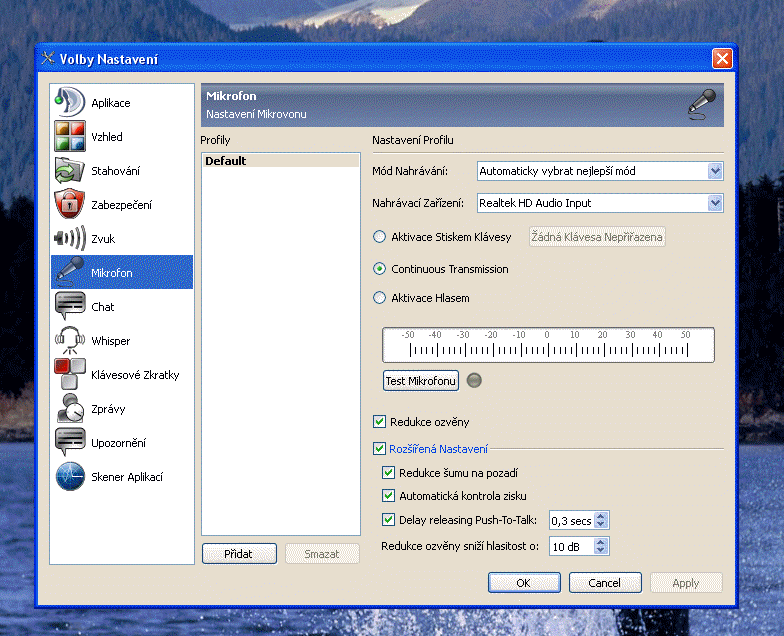Open the Aplikace settings icon
The height and width of the screenshot is (636, 784).
[70, 103]
